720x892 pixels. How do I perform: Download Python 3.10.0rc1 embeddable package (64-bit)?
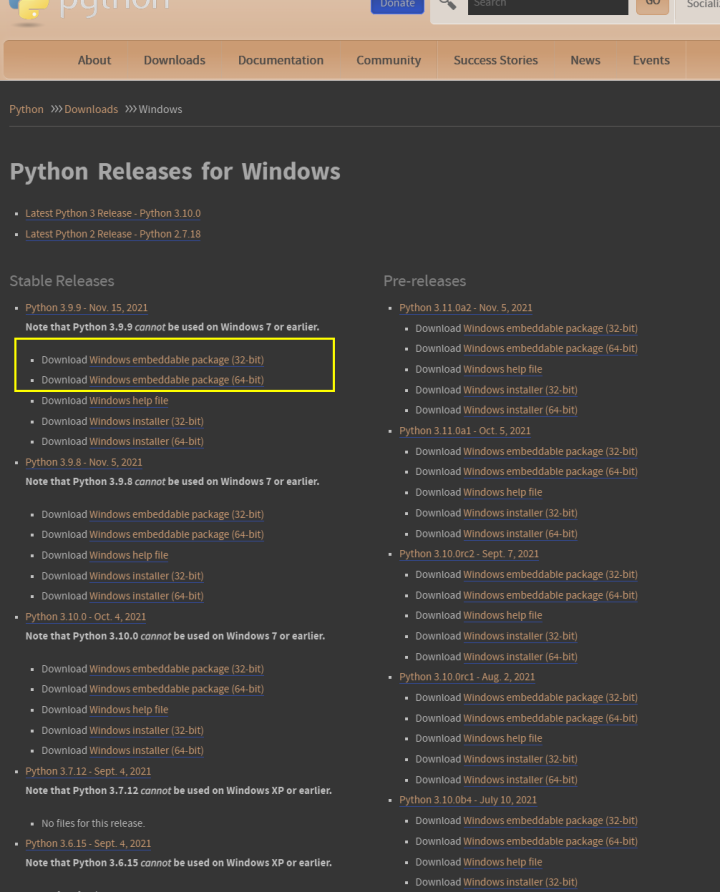(550, 718)
